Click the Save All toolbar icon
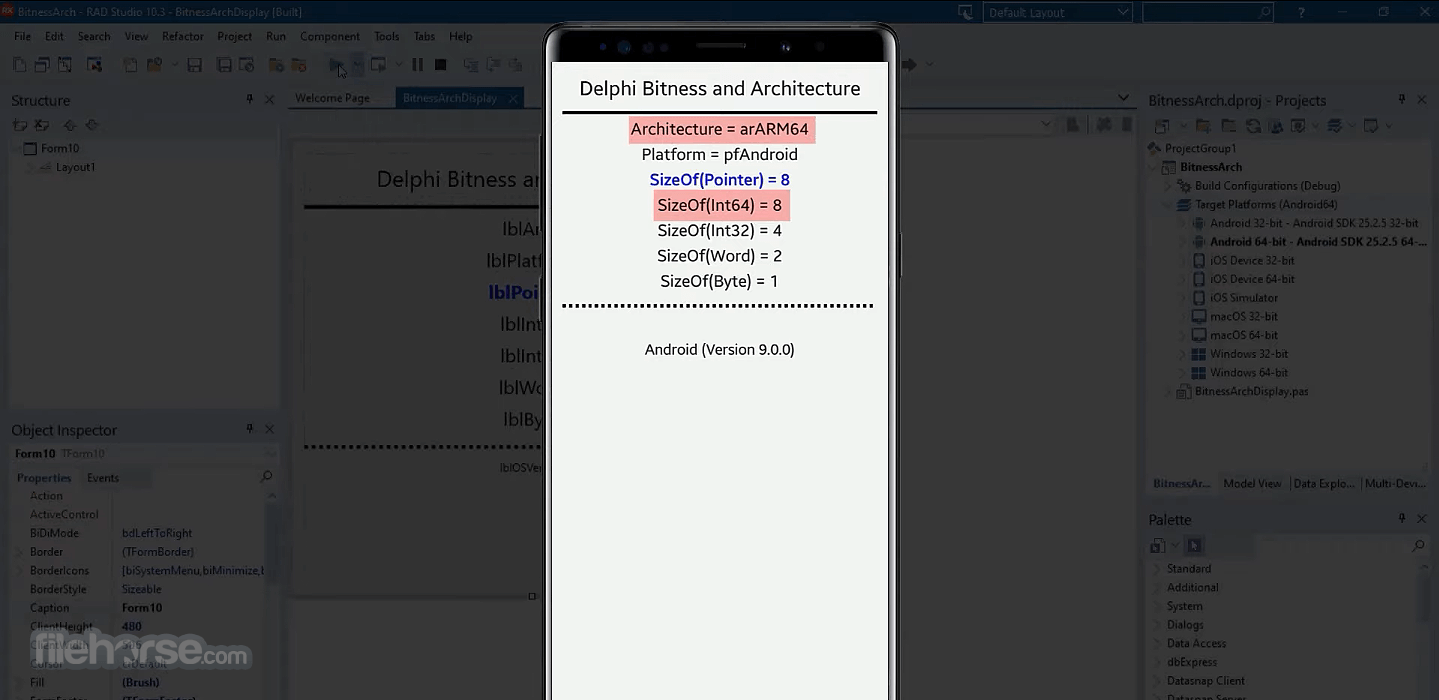 pos(225,65)
